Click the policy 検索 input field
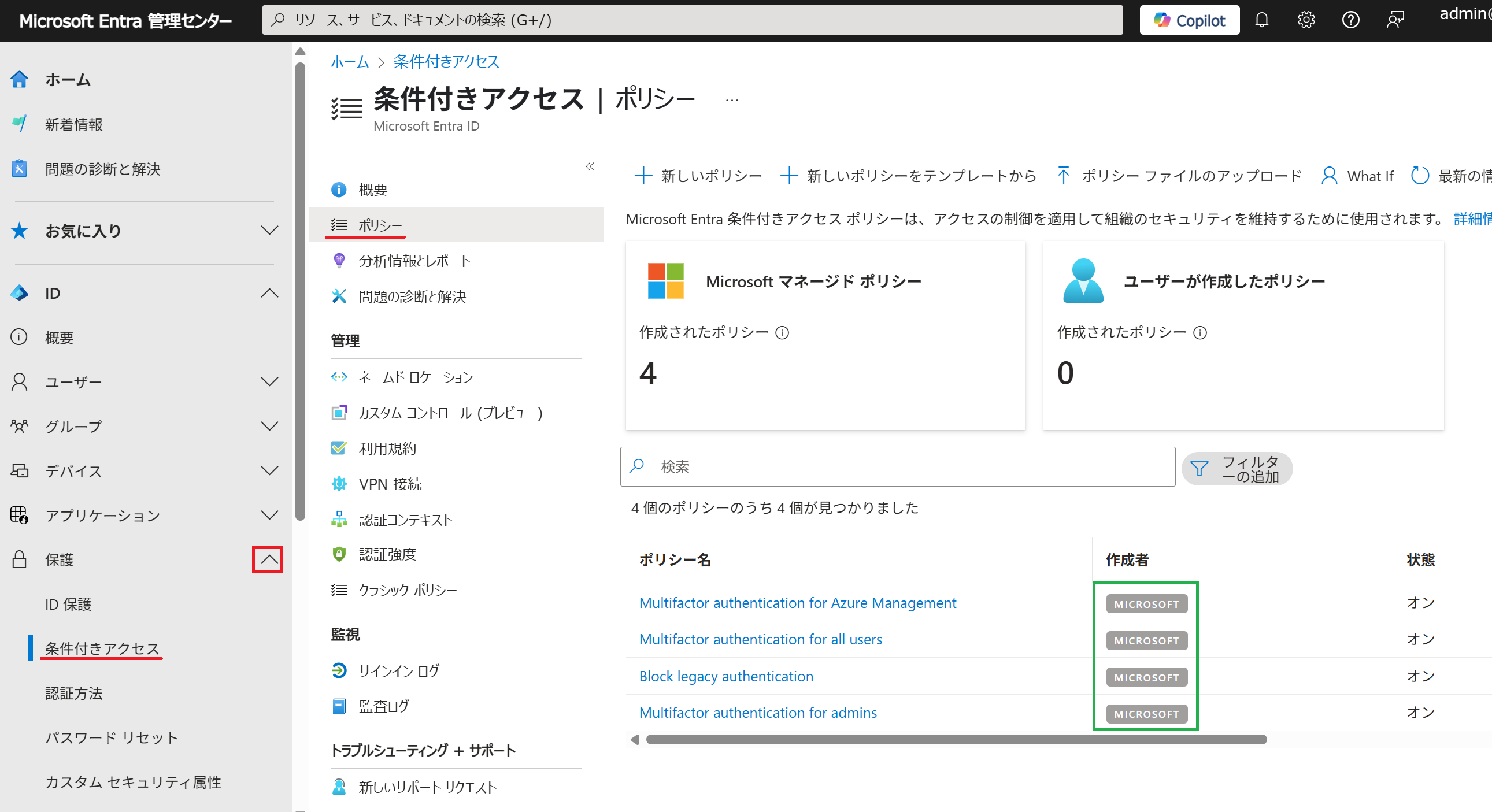1492x812 pixels. (898, 467)
